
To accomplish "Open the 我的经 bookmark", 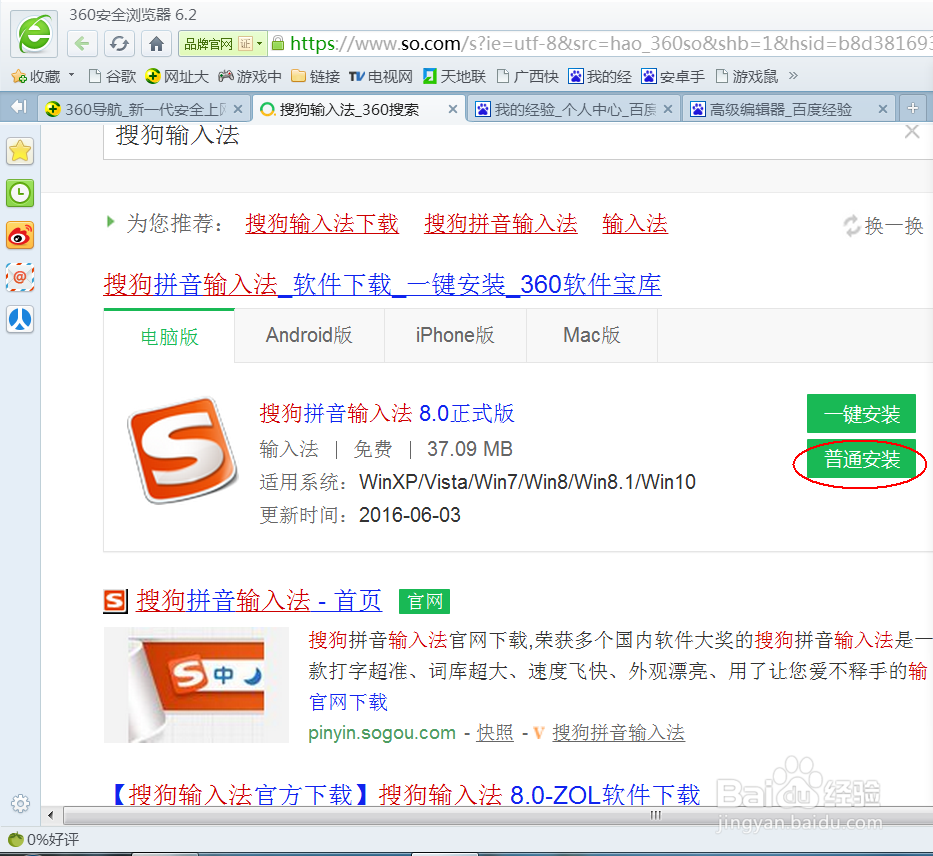I will point(600,76).
